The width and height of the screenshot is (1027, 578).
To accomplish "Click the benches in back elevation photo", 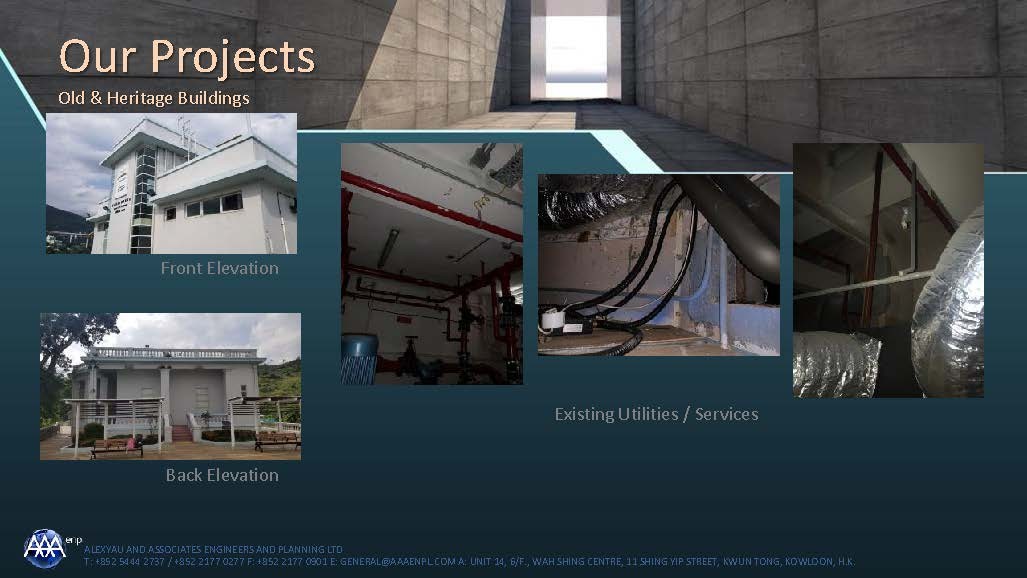I will (x=116, y=446).
